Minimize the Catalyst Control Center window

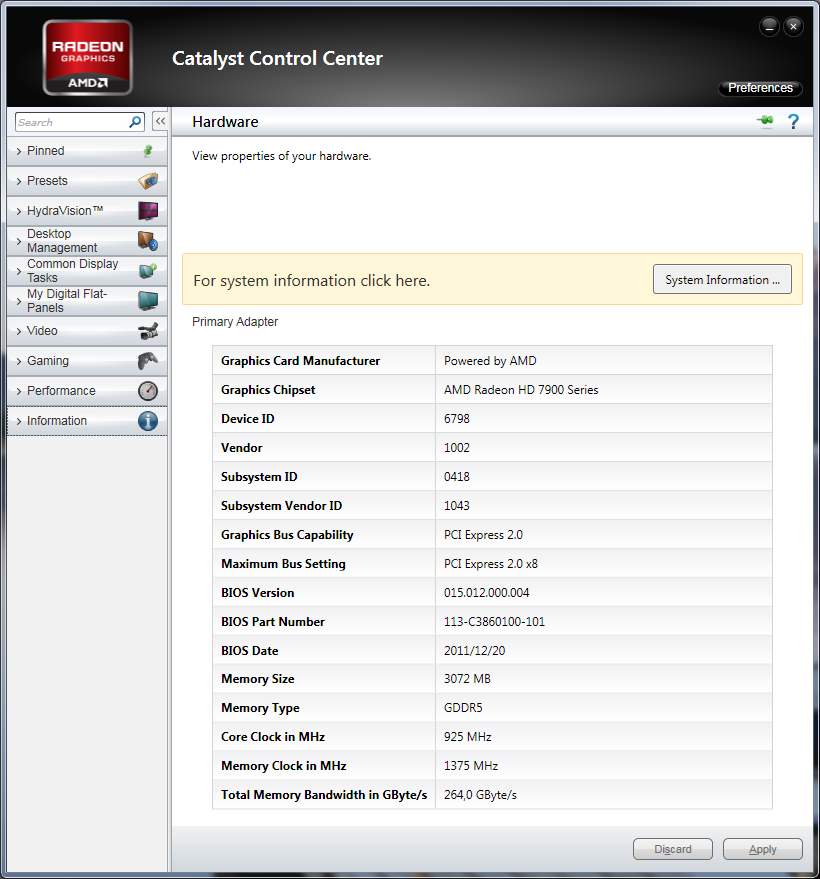[x=769, y=26]
